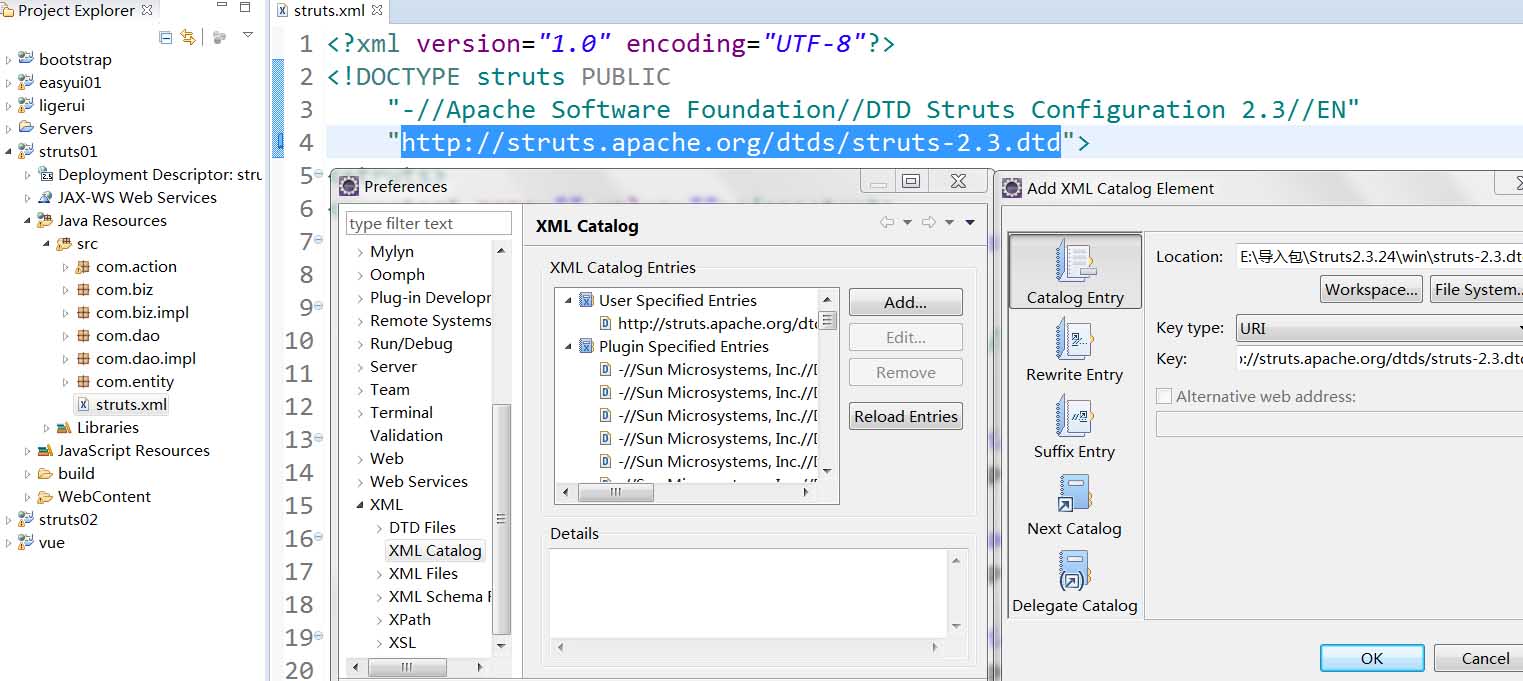
Task: Click Workspace... button
Action: tap(1372, 290)
